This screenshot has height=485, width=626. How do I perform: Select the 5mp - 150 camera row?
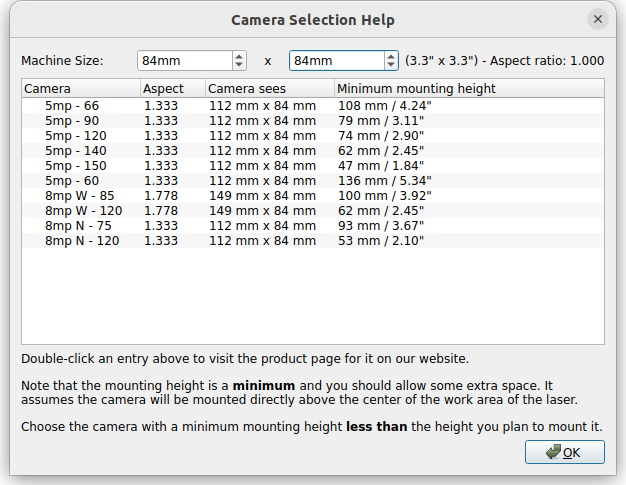point(313,166)
